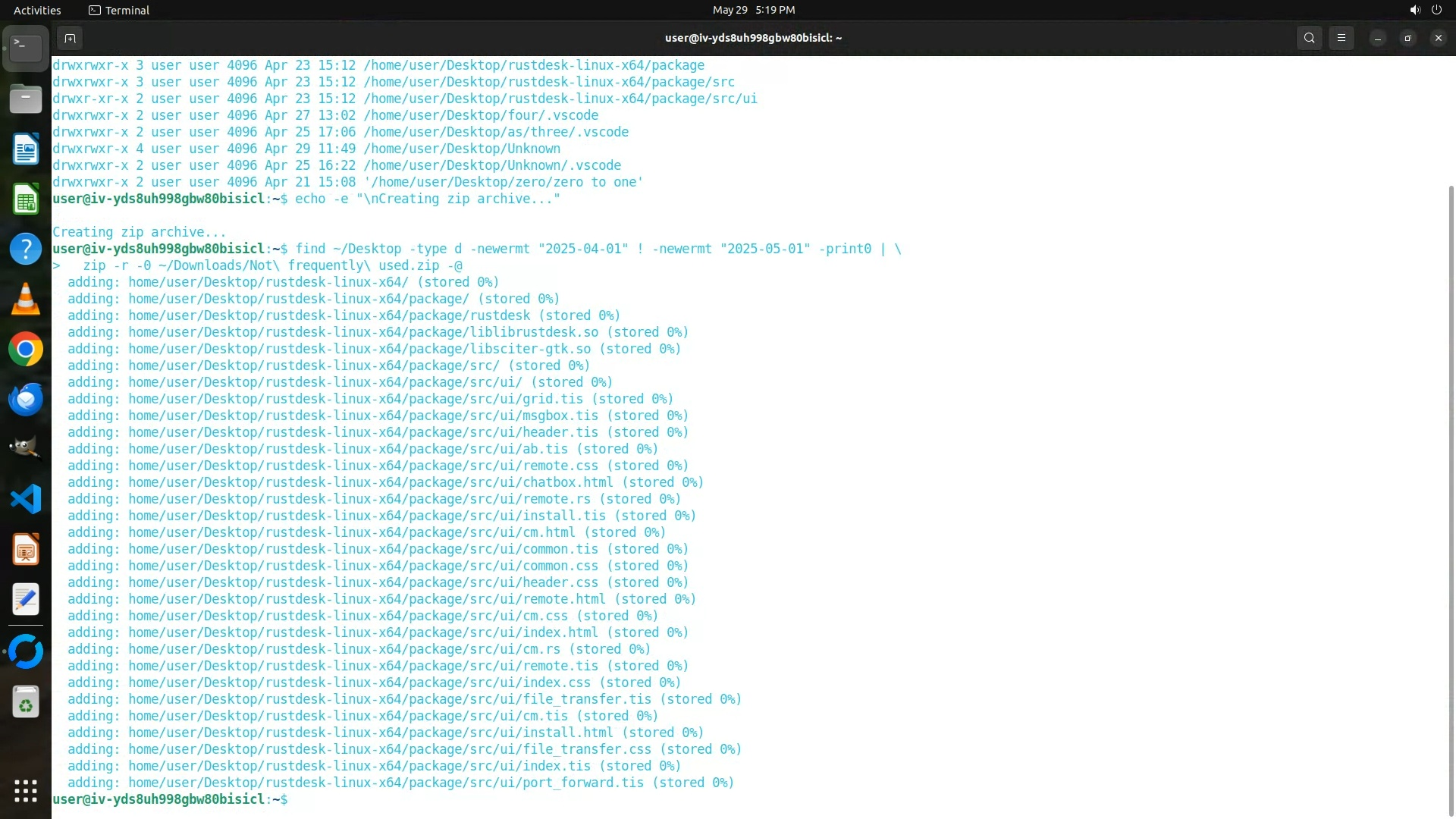Click the terminal search icon
This screenshot has width=1456, height=819.
point(1309,38)
